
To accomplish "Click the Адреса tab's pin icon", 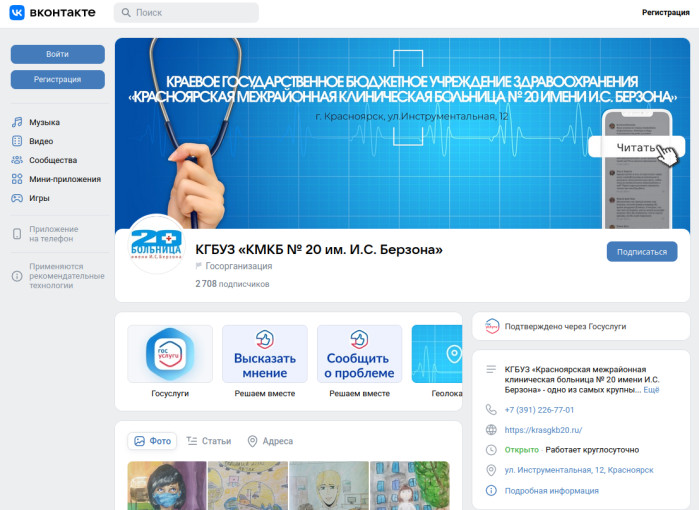I will (252, 441).
